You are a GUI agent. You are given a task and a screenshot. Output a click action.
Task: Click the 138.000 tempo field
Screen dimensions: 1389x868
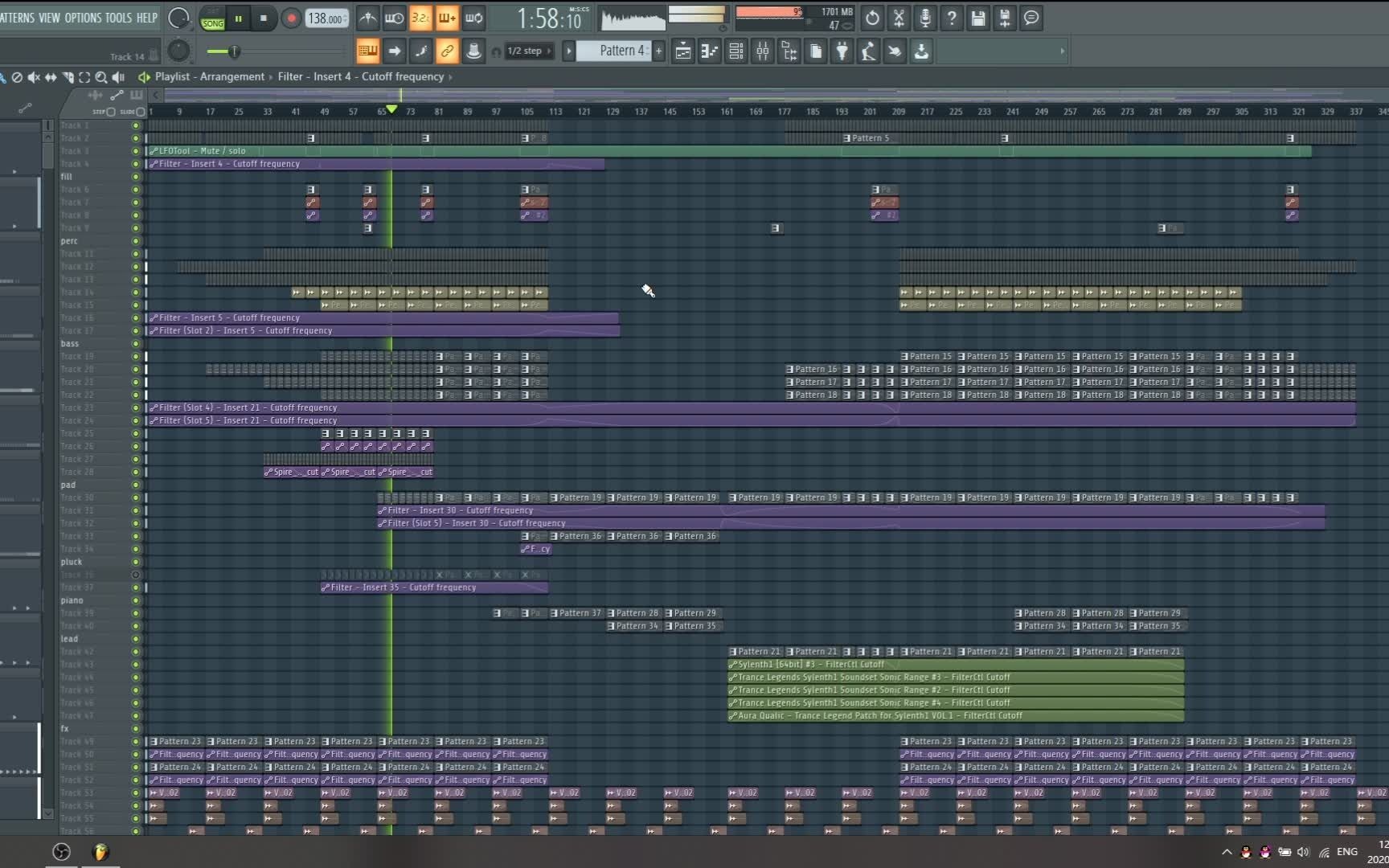coord(326,18)
